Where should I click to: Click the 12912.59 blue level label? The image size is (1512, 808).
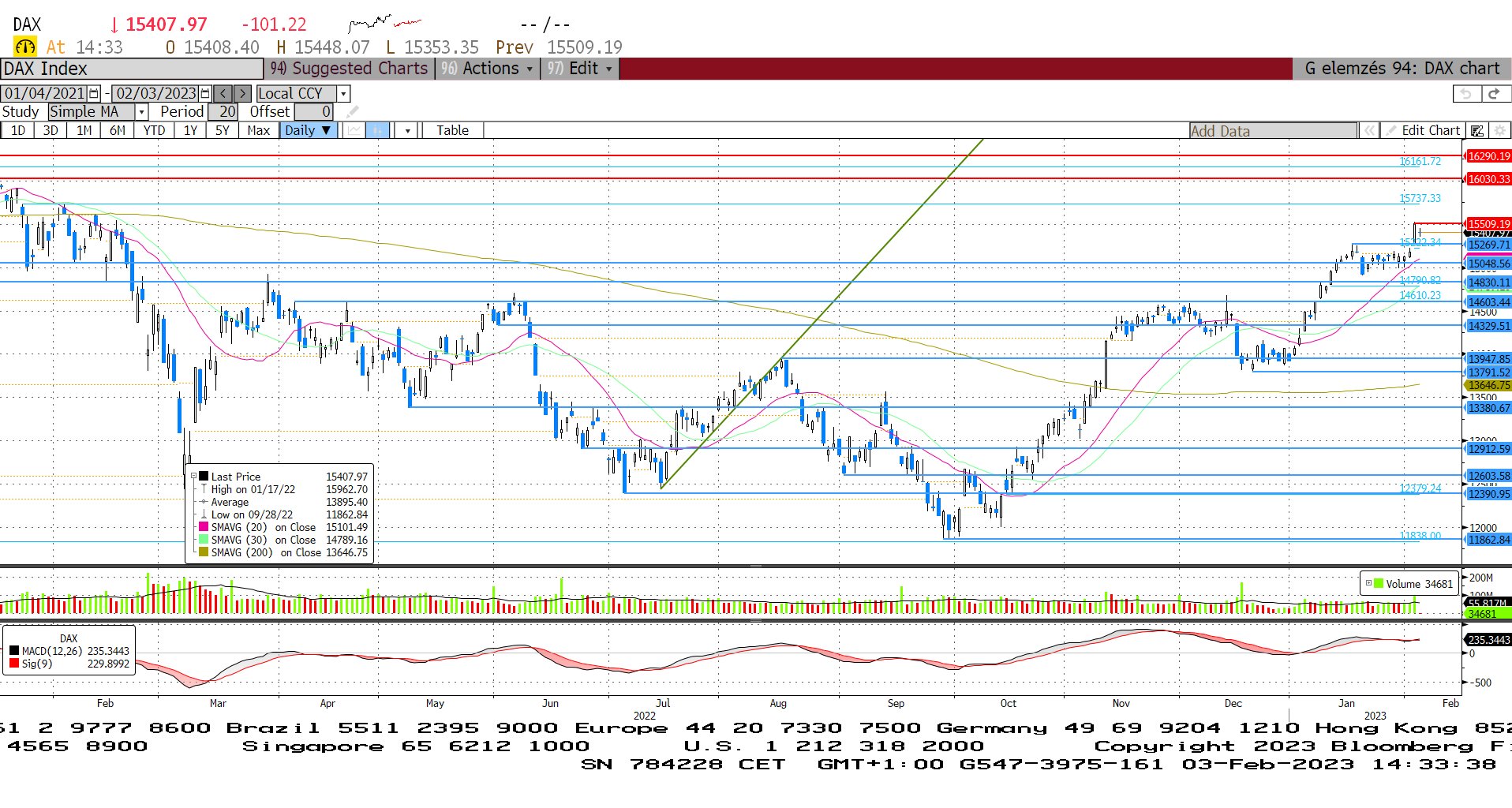pos(1488,449)
